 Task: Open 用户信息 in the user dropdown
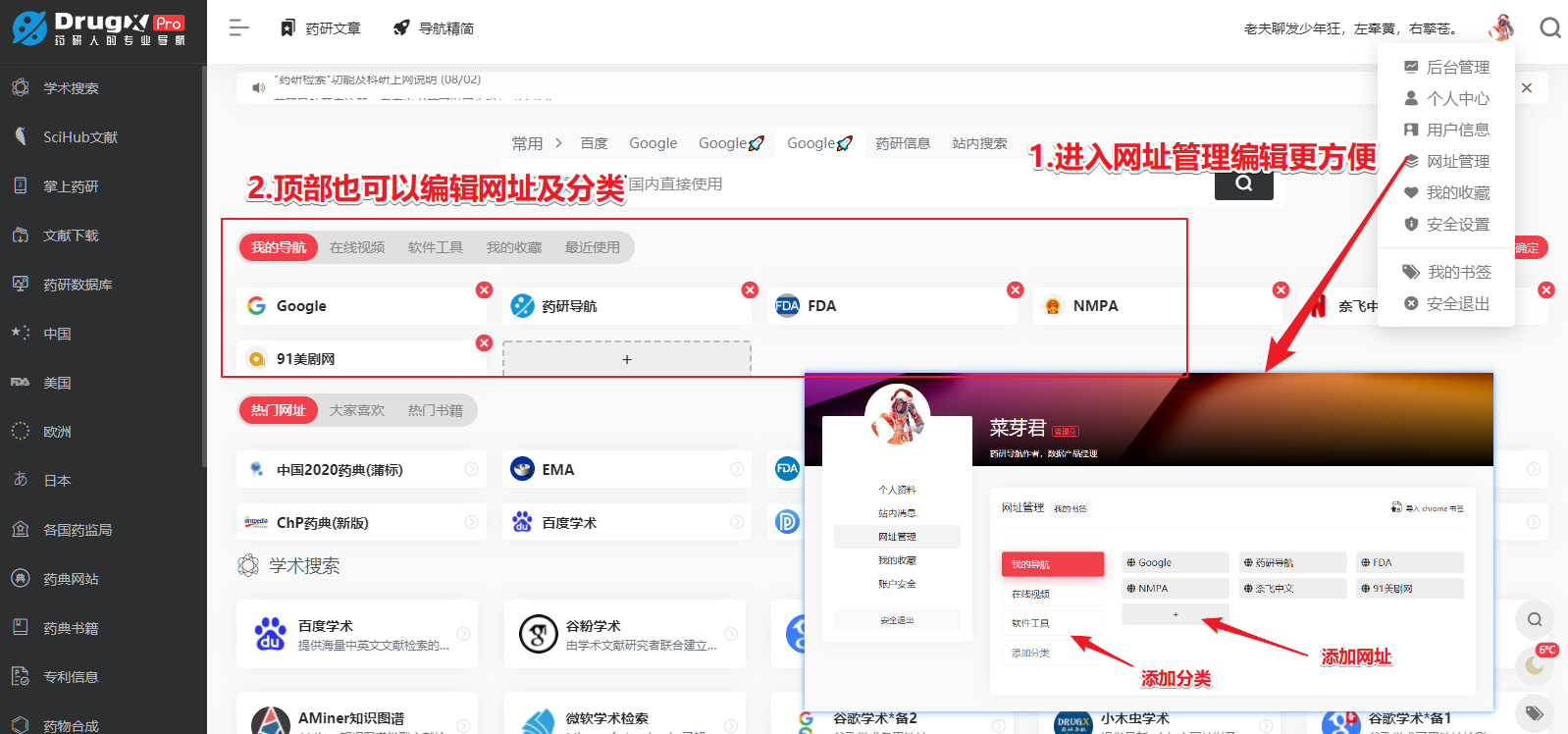pos(1446,130)
